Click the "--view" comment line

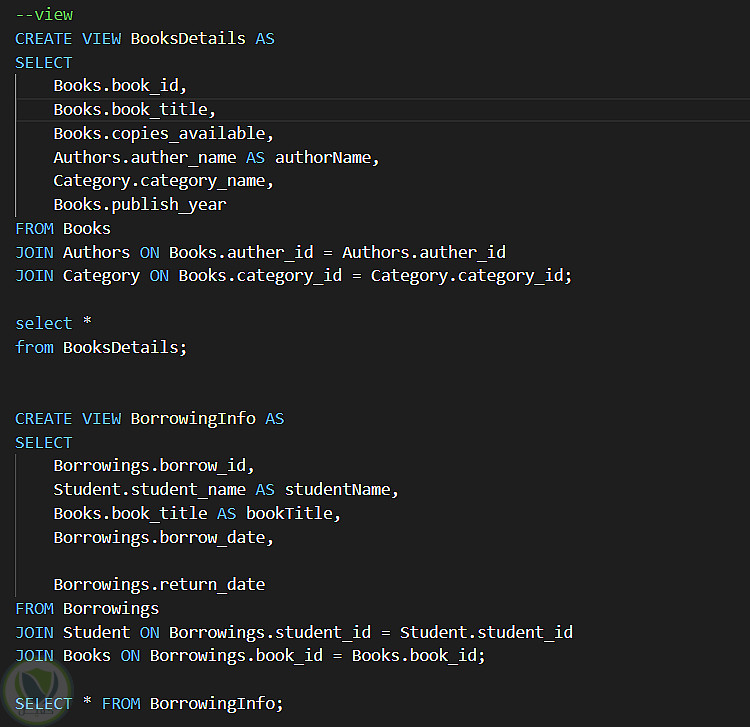coord(44,15)
